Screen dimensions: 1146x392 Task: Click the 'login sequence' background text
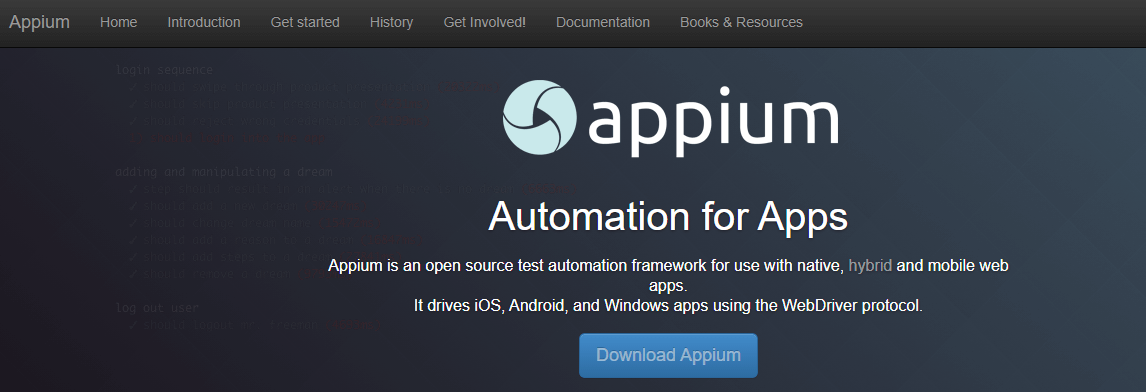[x=164, y=70]
